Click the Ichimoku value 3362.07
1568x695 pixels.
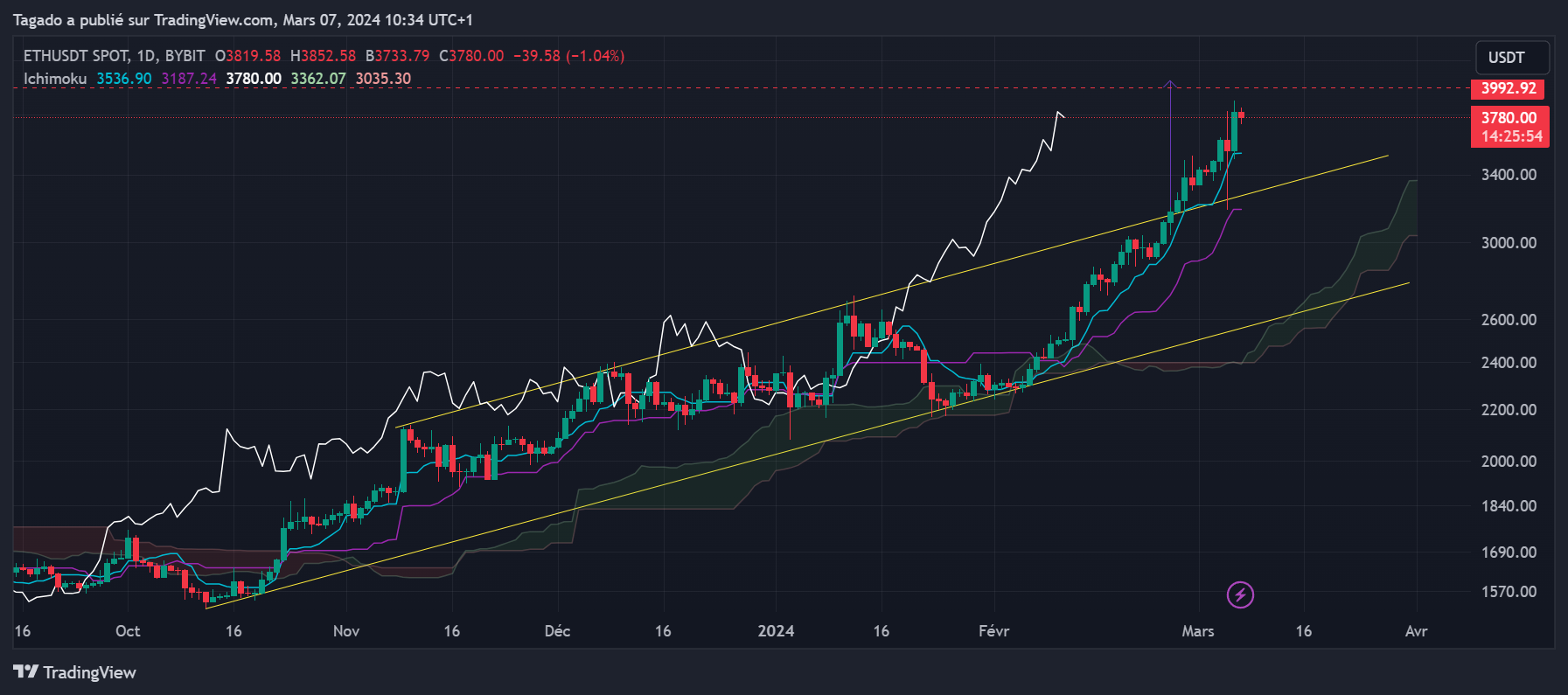(318, 79)
